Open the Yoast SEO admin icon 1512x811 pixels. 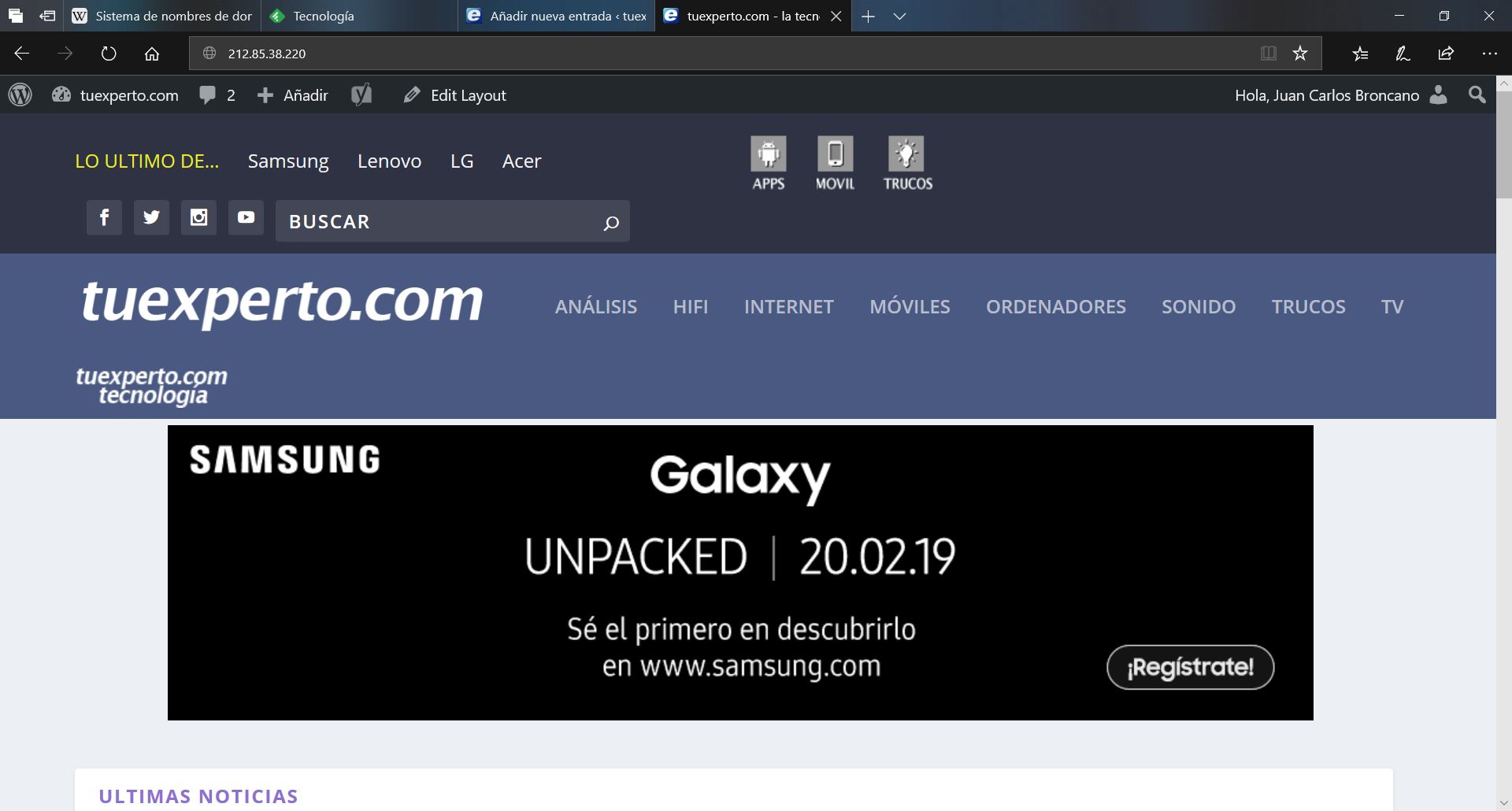(361, 95)
